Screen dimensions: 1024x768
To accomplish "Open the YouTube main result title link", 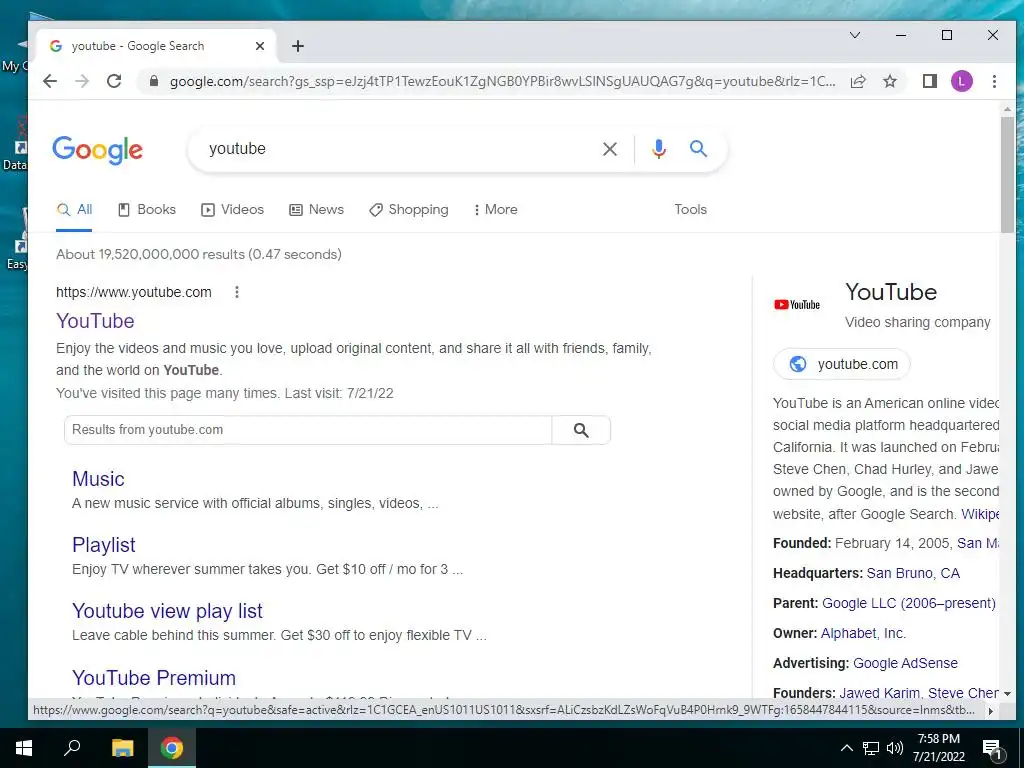I will (95, 321).
